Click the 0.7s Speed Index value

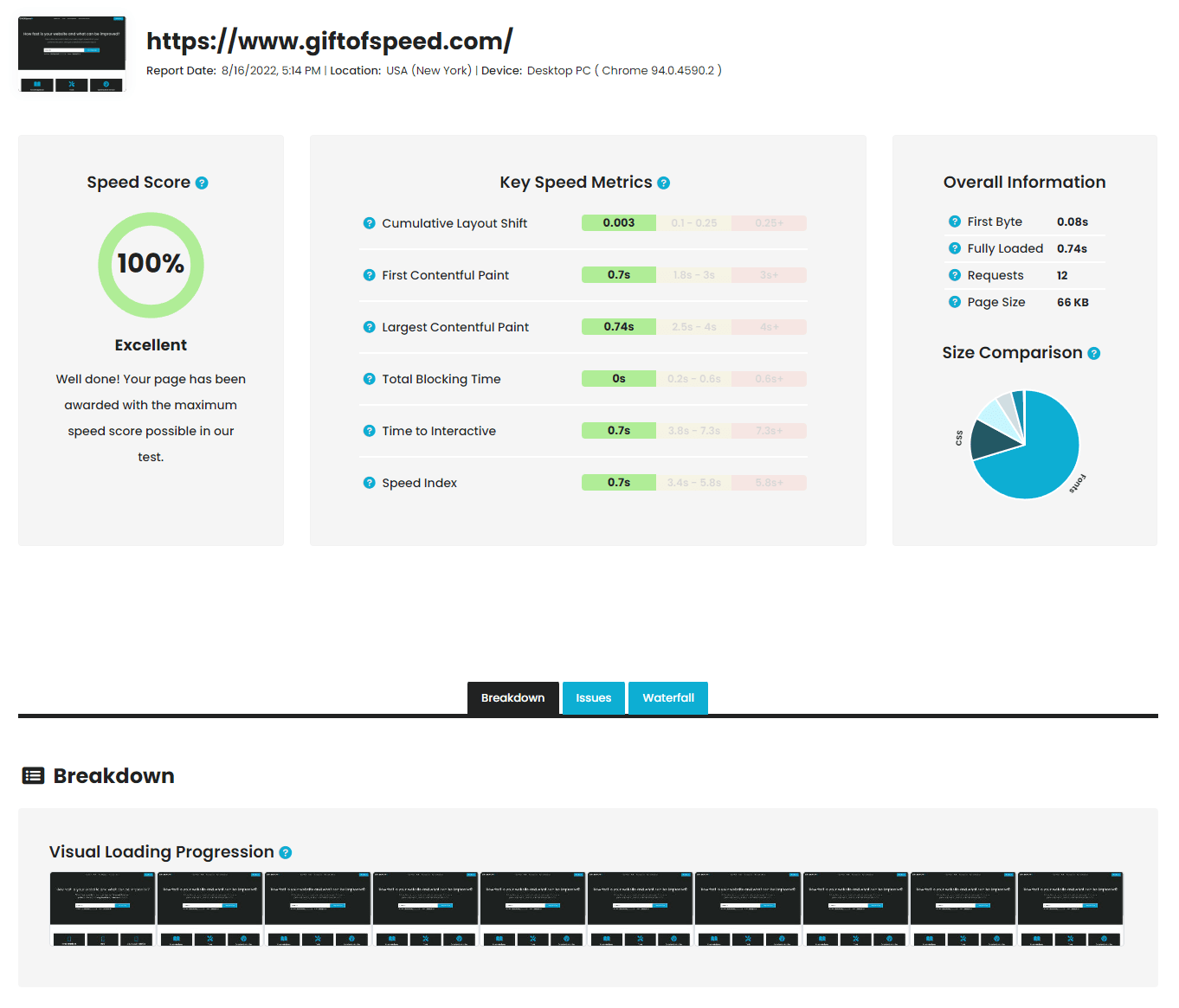(619, 483)
